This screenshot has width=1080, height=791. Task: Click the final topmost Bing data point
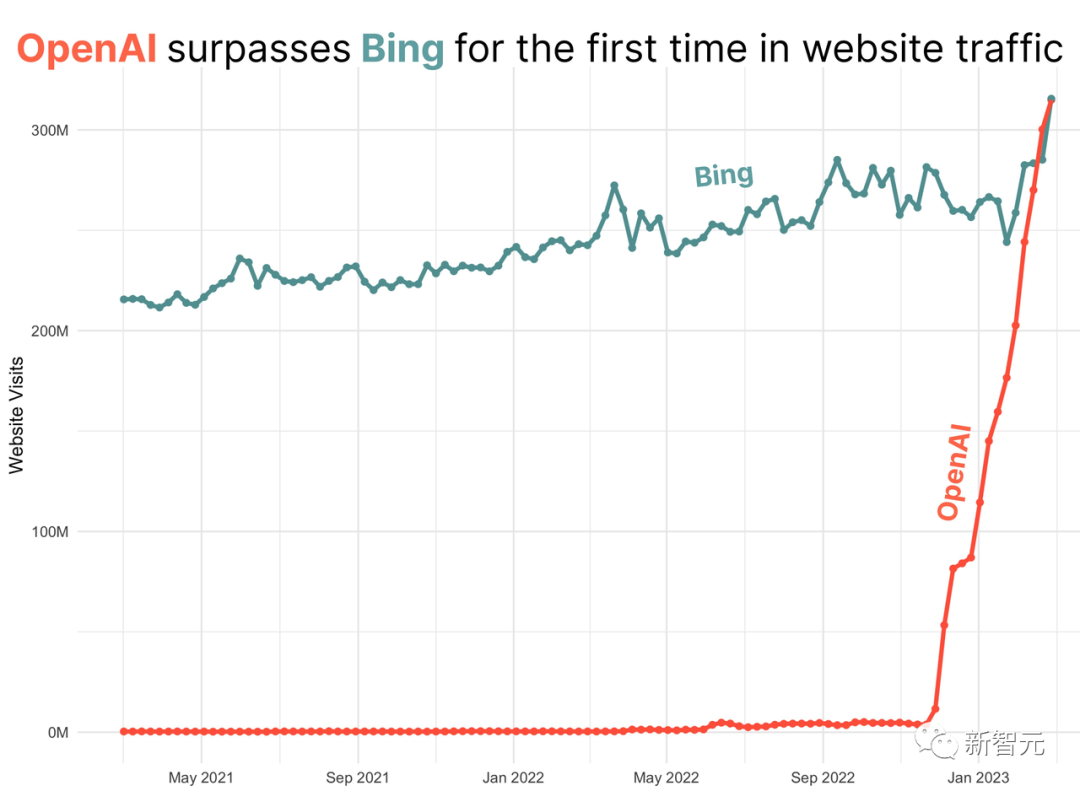click(x=1051, y=99)
